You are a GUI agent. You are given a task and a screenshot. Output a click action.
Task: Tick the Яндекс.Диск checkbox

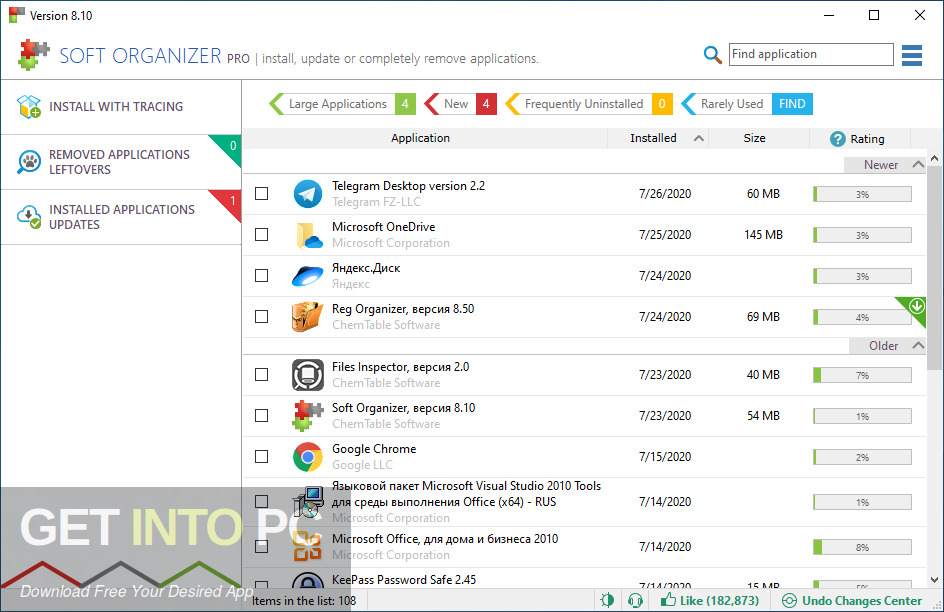261,276
